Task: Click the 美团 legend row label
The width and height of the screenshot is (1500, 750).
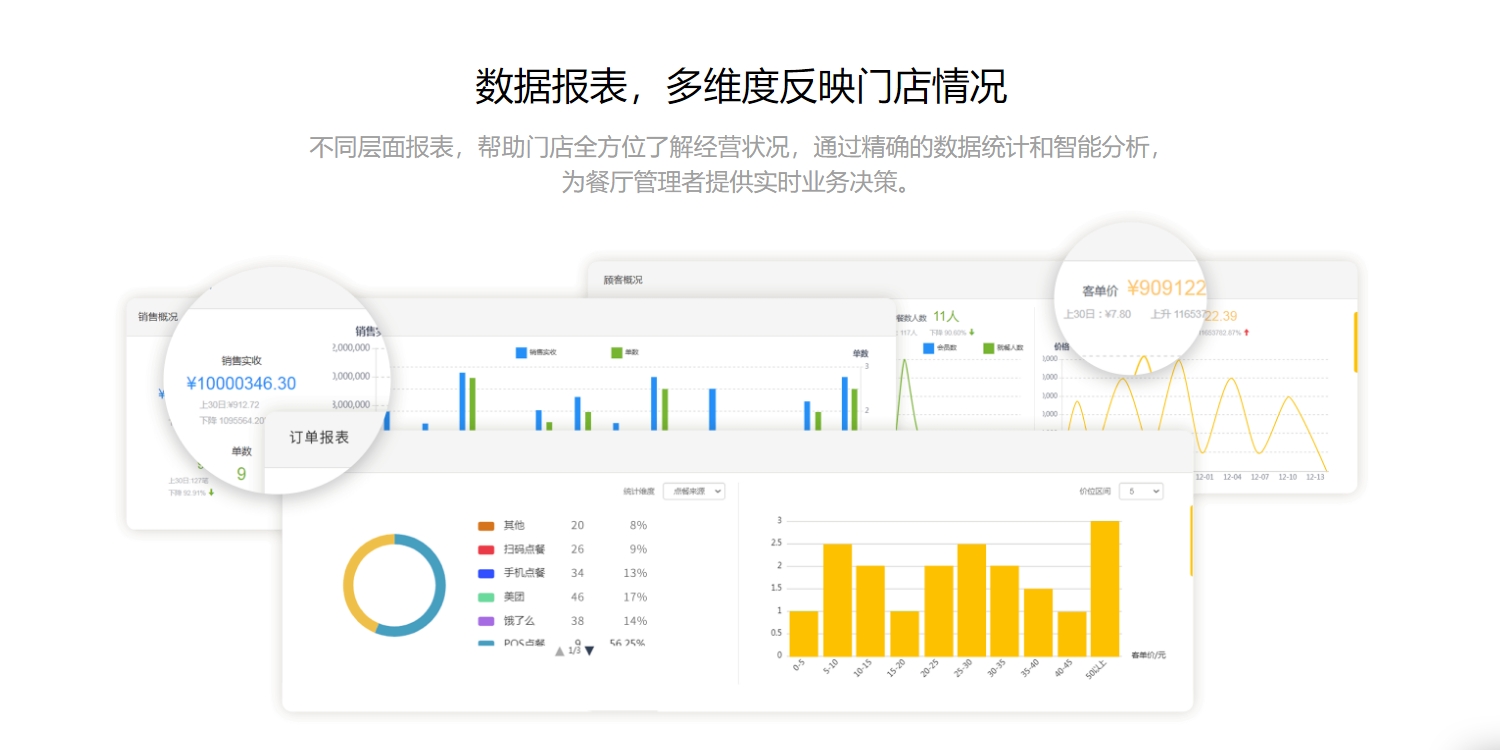Action: [514, 597]
